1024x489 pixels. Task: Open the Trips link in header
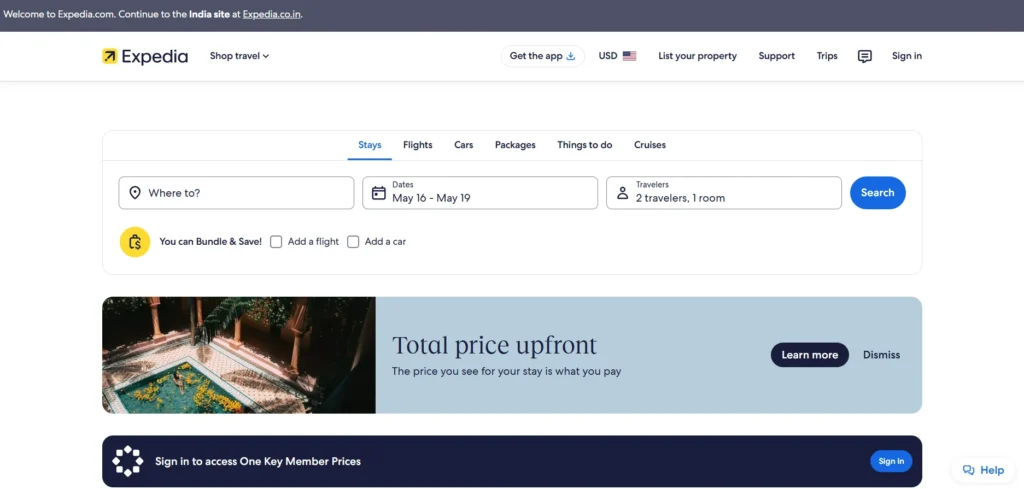pyautogui.click(x=827, y=56)
